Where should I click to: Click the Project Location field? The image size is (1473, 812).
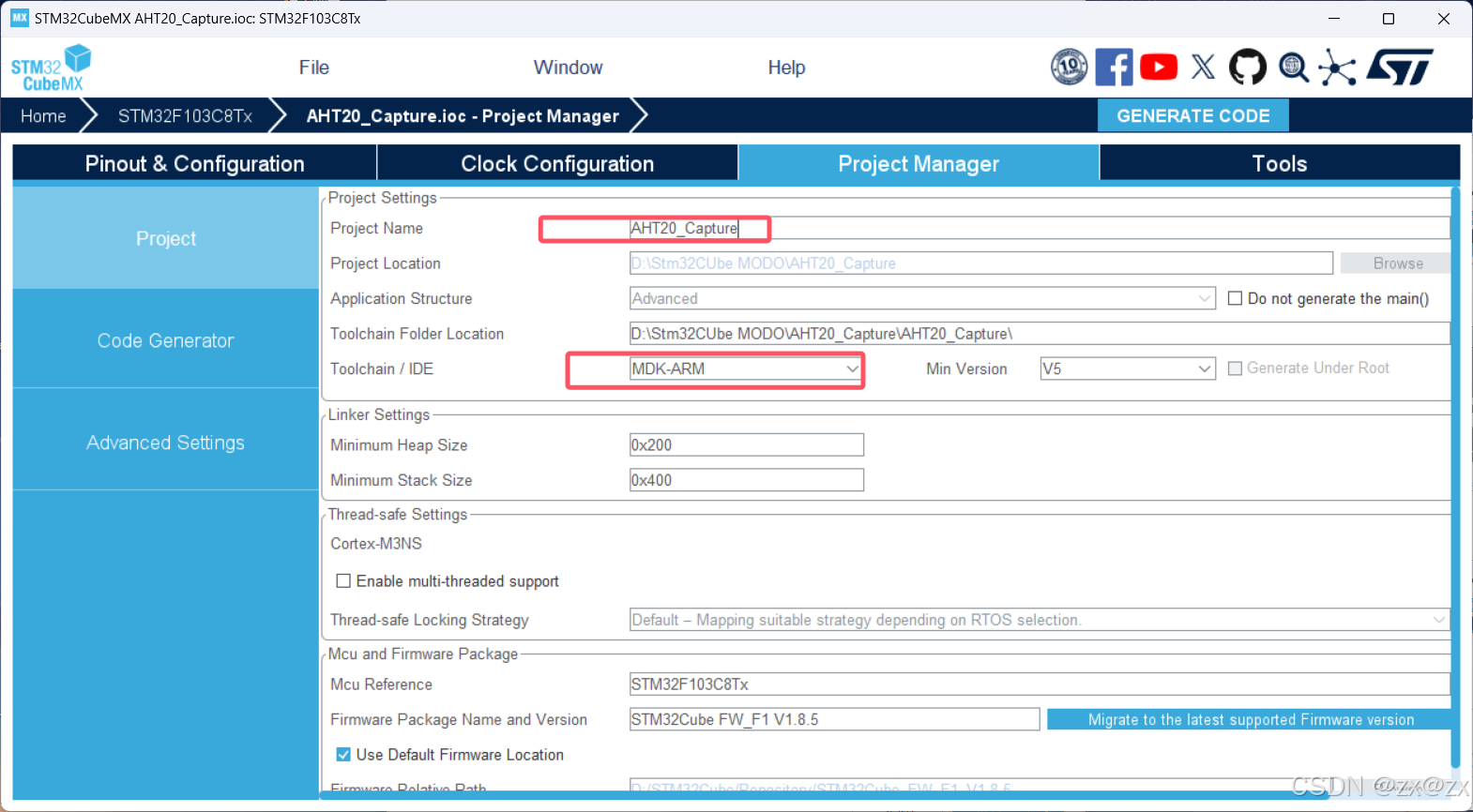[981, 263]
